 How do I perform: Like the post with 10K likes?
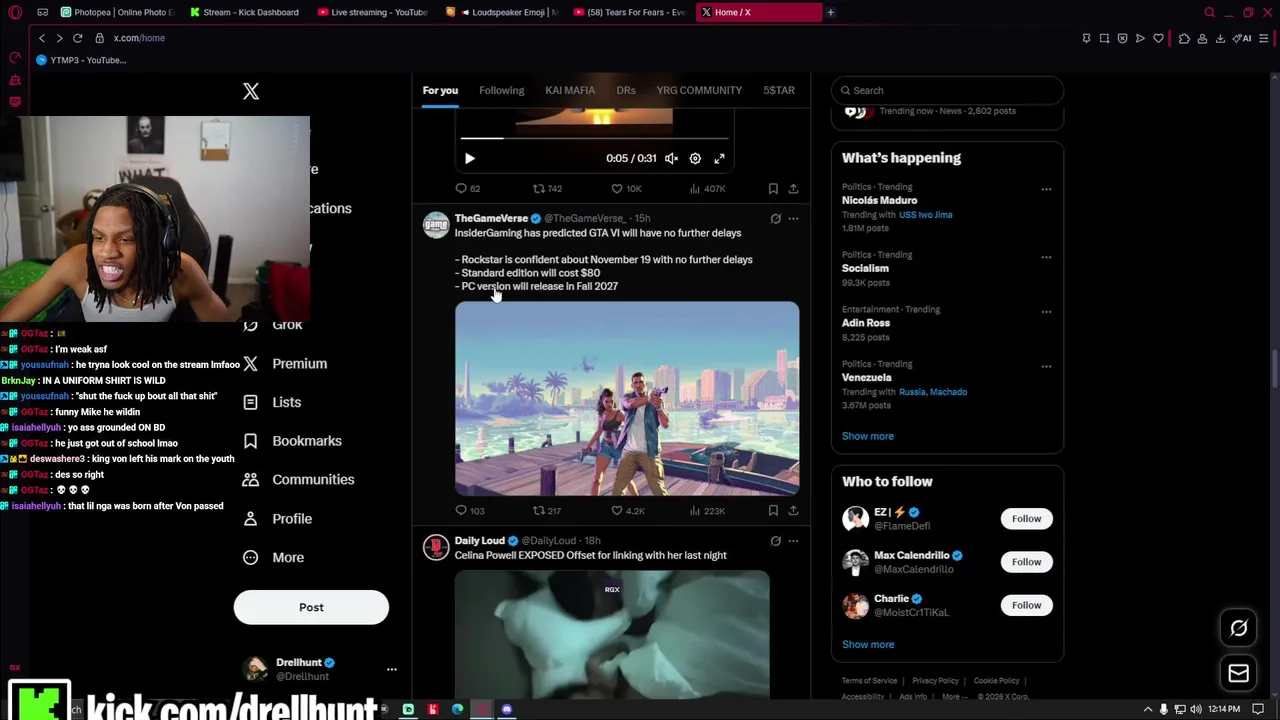coord(626,188)
